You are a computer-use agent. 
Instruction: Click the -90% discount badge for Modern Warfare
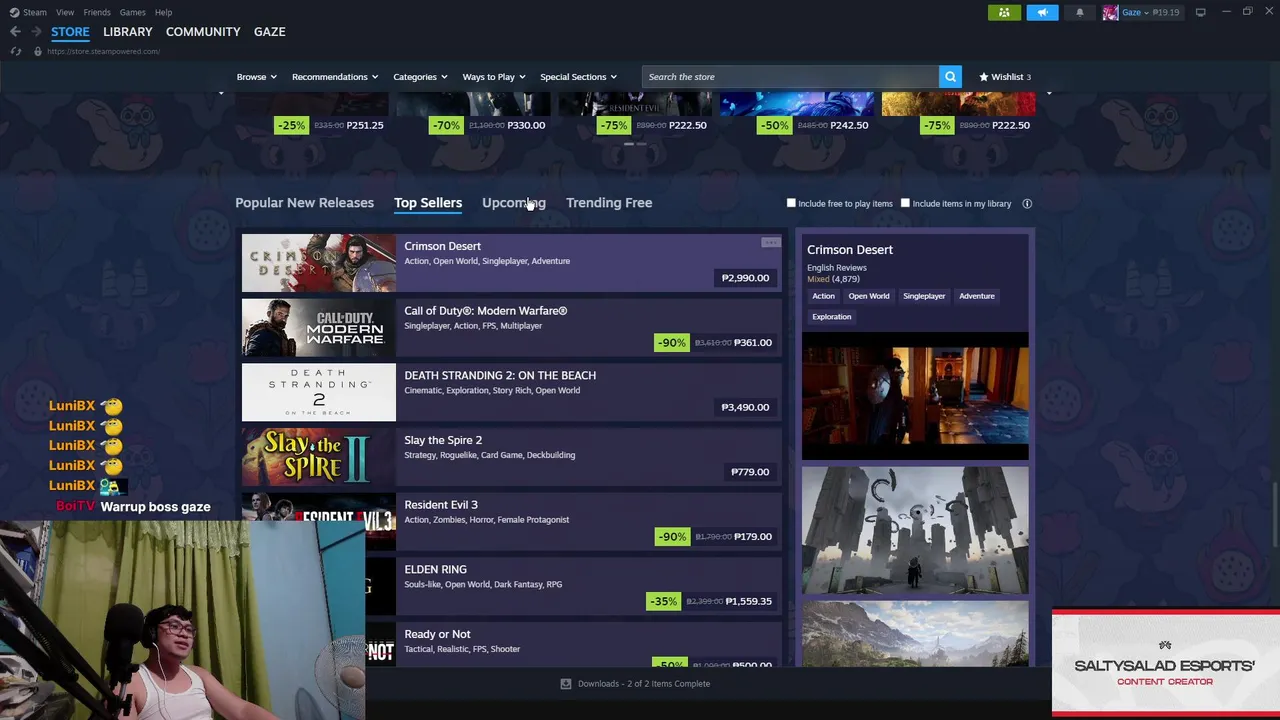tap(671, 342)
